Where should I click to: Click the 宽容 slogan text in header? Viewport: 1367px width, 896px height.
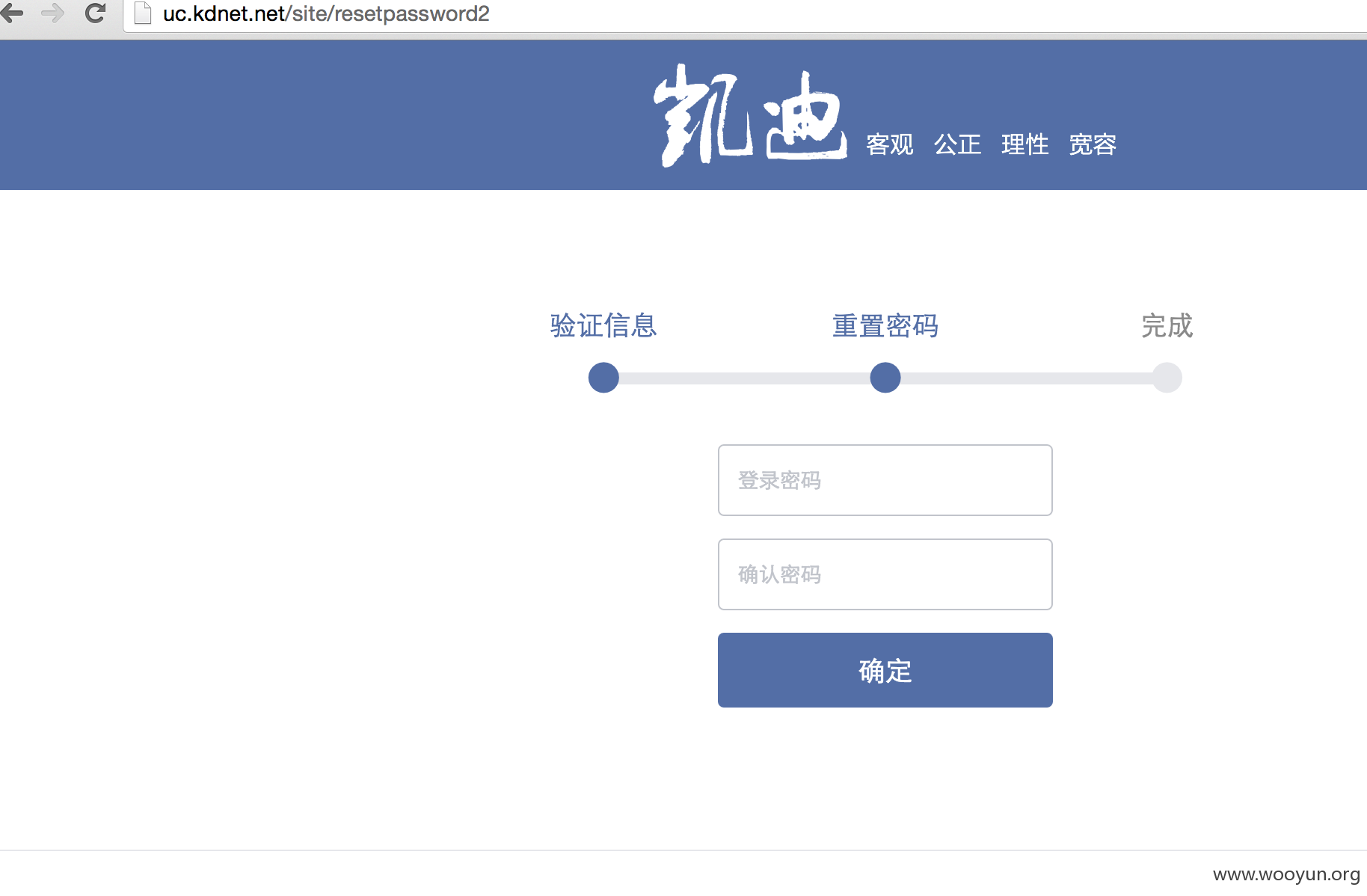(x=1093, y=144)
